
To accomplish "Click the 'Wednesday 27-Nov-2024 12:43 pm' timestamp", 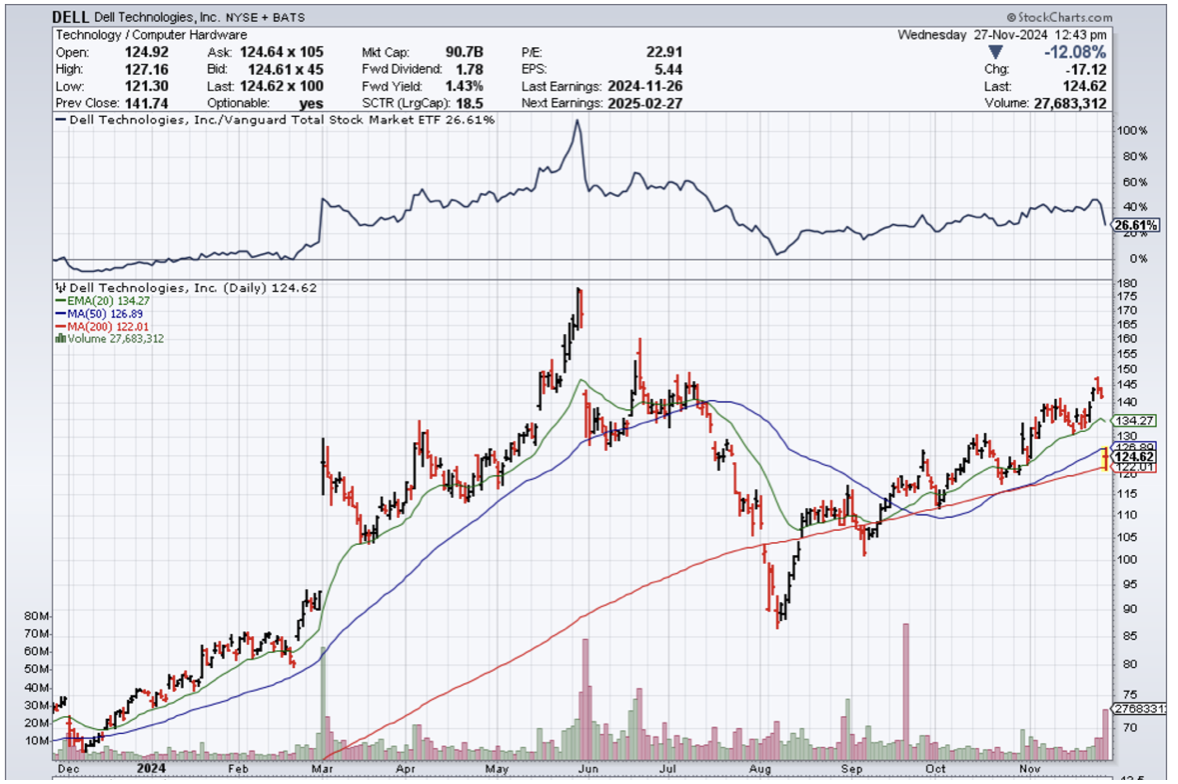I will click(x=1002, y=35).
